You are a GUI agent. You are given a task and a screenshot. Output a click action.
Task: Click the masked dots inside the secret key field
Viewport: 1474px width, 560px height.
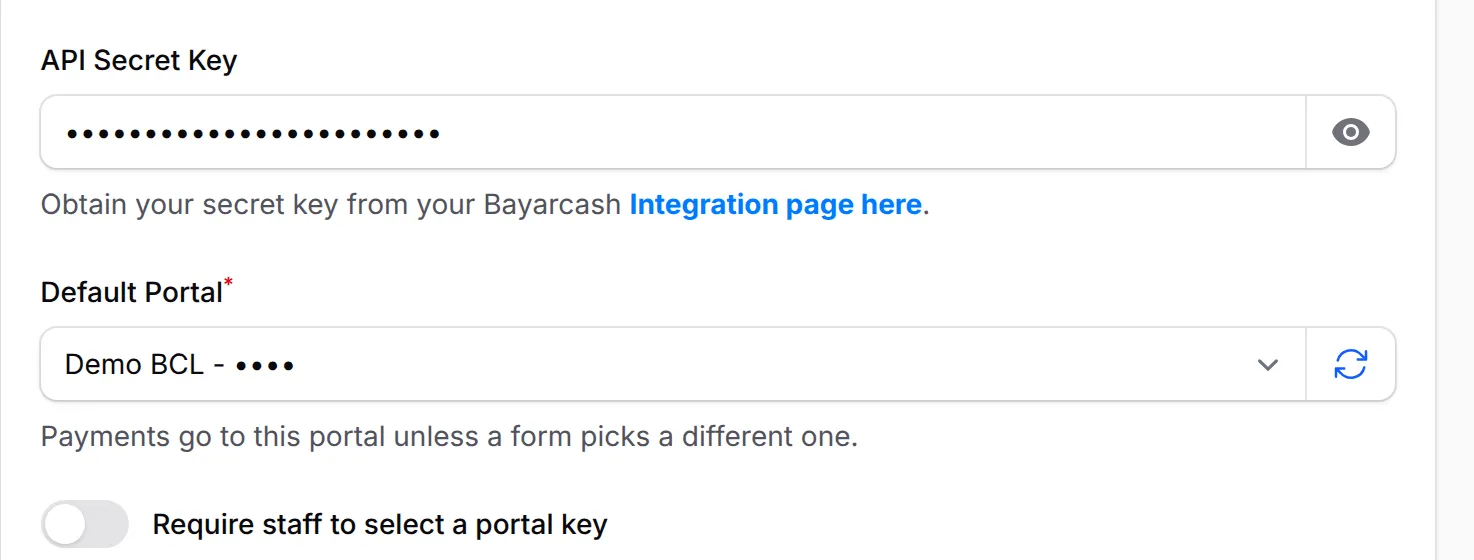tap(253, 133)
